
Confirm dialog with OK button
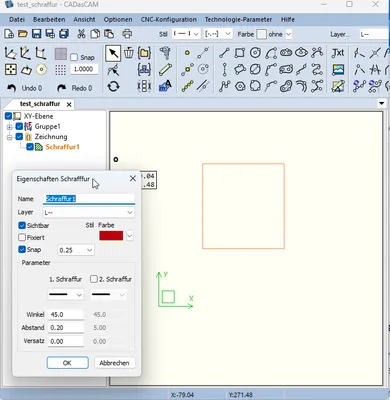(x=68, y=363)
